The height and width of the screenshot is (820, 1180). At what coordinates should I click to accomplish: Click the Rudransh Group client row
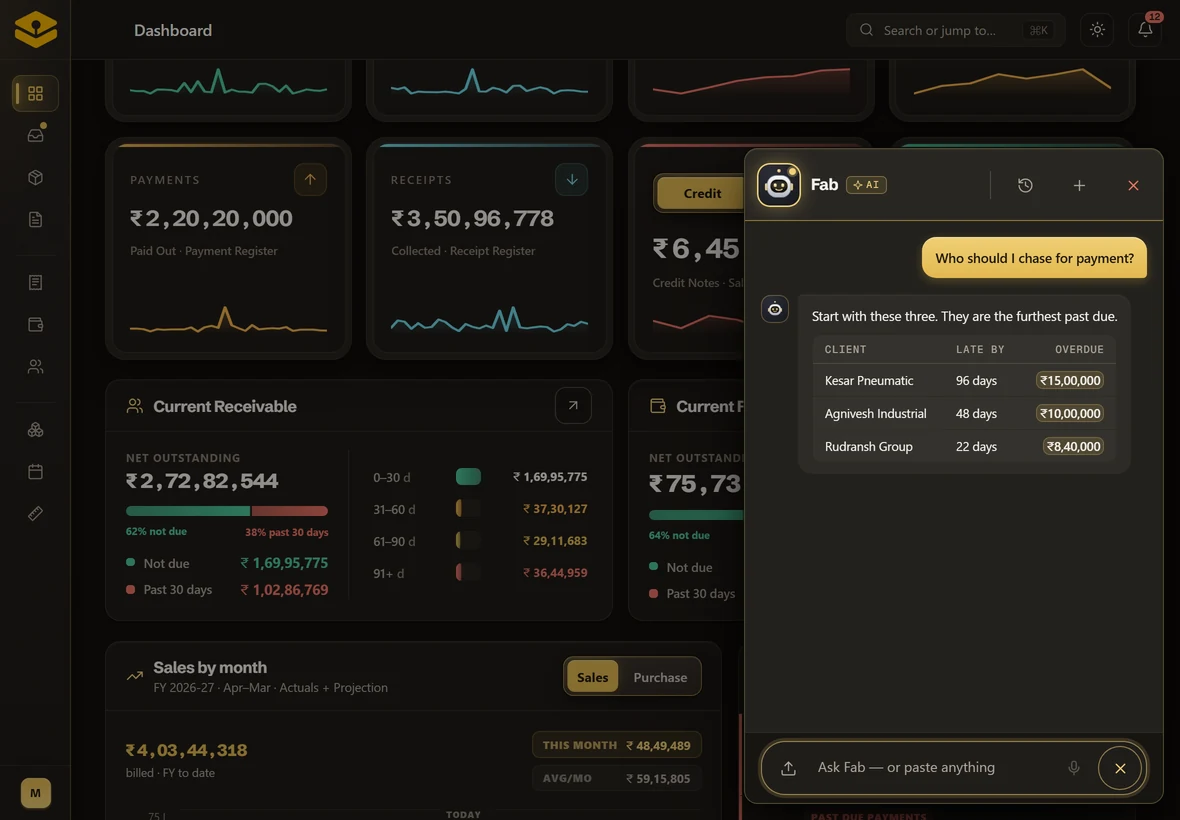pyautogui.click(x=964, y=447)
